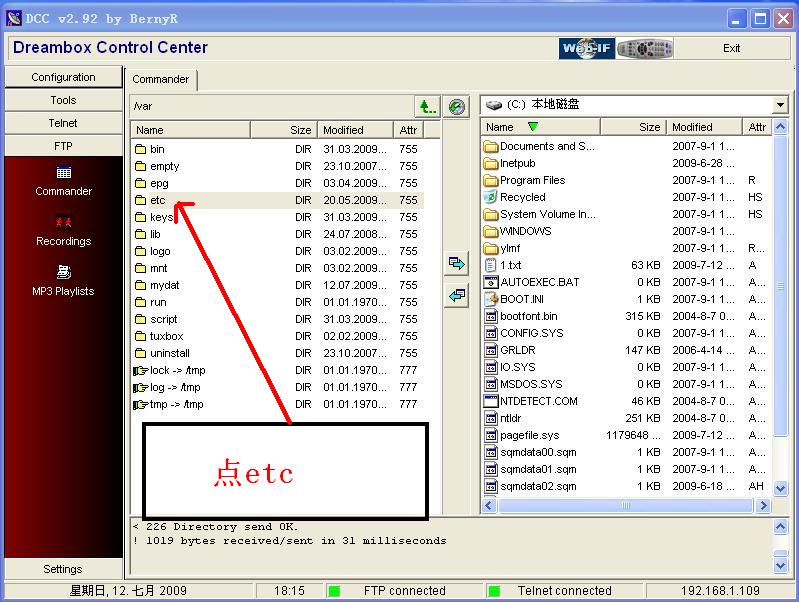This screenshot has width=799, height=602.
Task: Select the Program Files folder icon
Action: tap(491, 180)
